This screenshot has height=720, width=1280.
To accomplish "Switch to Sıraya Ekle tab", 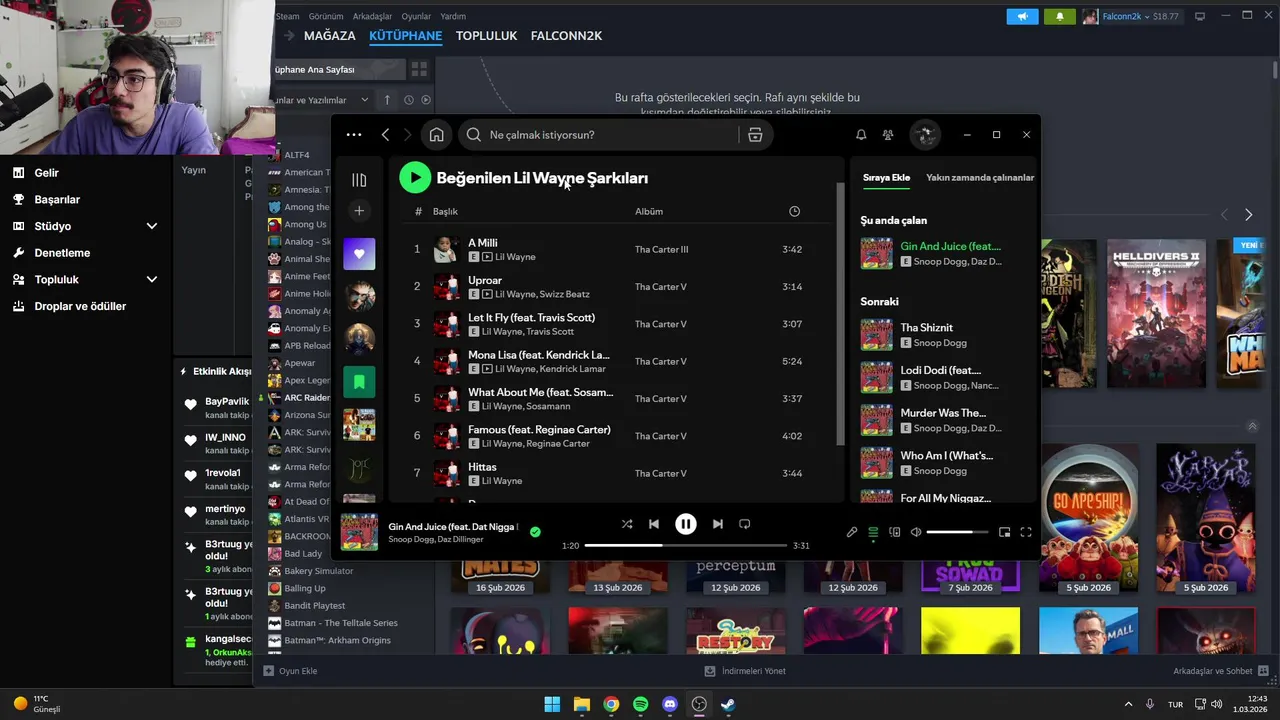I will [x=886, y=178].
